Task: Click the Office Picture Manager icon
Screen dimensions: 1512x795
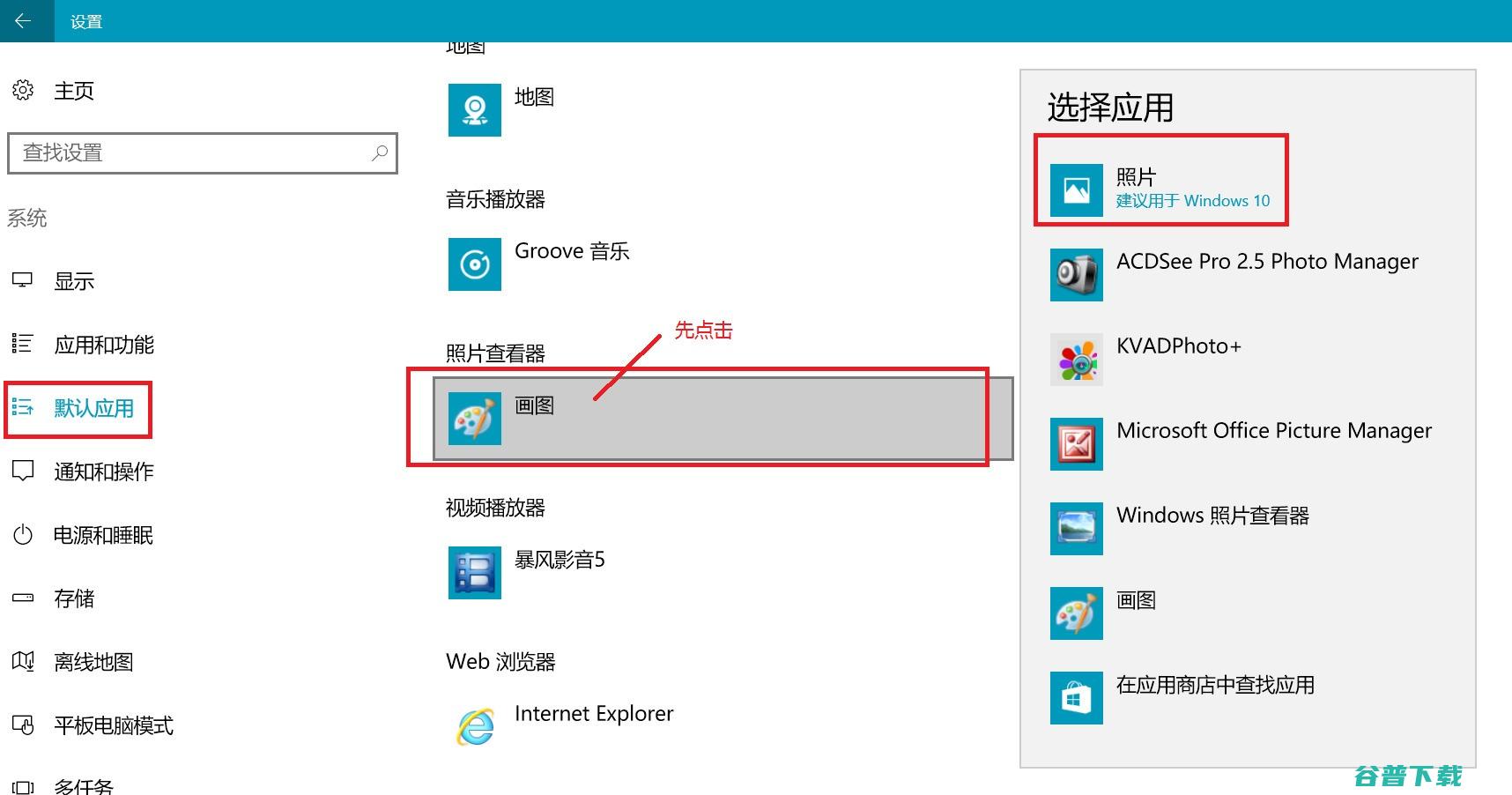Action: tap(1077, 444)
